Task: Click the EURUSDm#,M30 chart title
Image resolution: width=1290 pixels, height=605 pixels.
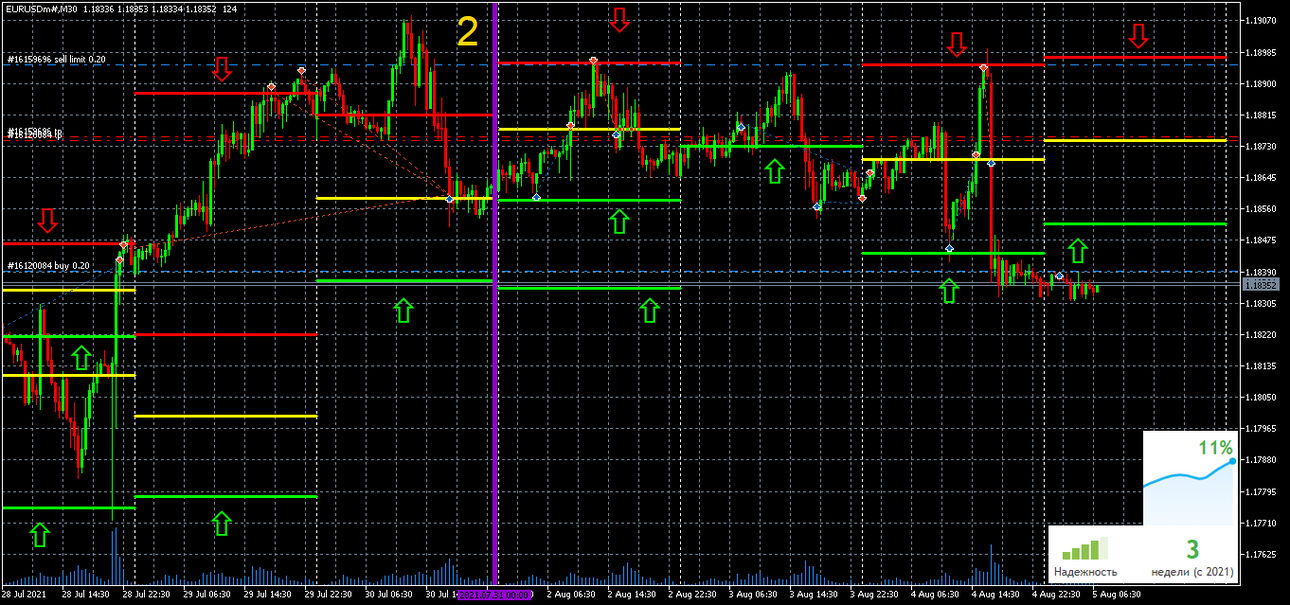Action: 41,8
